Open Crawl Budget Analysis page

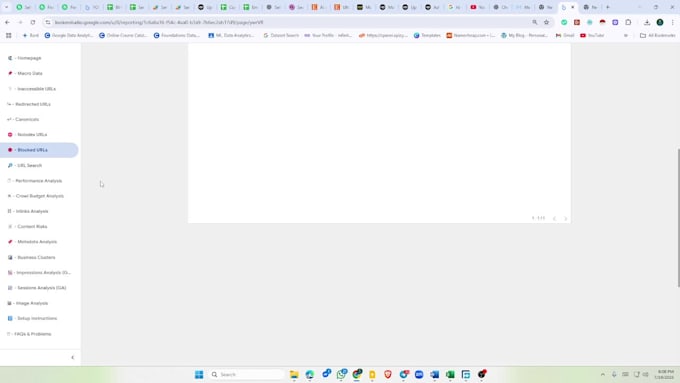(x=36, y=196)
